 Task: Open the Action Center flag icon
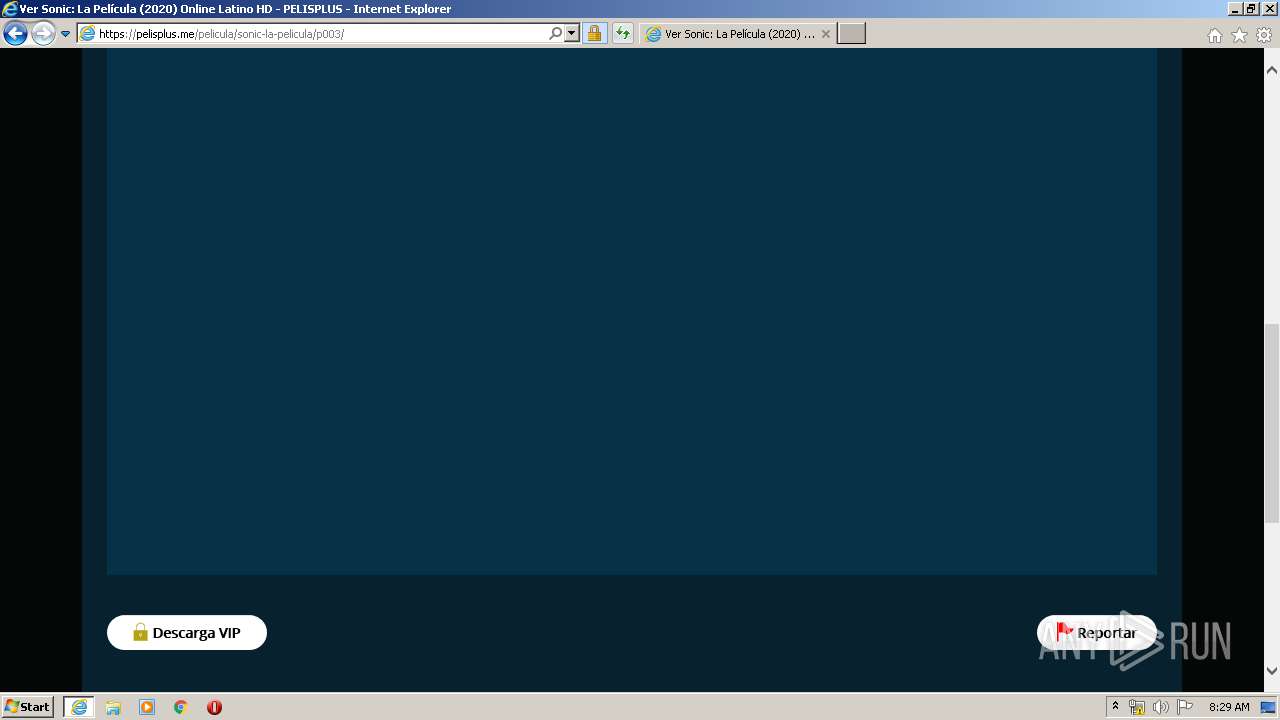tap(1185, 707)
